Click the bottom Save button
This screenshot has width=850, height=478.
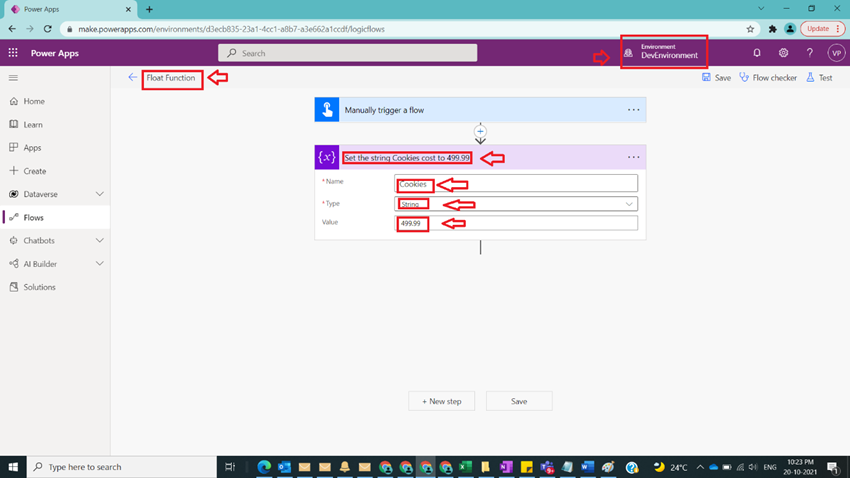pos(519,401)
